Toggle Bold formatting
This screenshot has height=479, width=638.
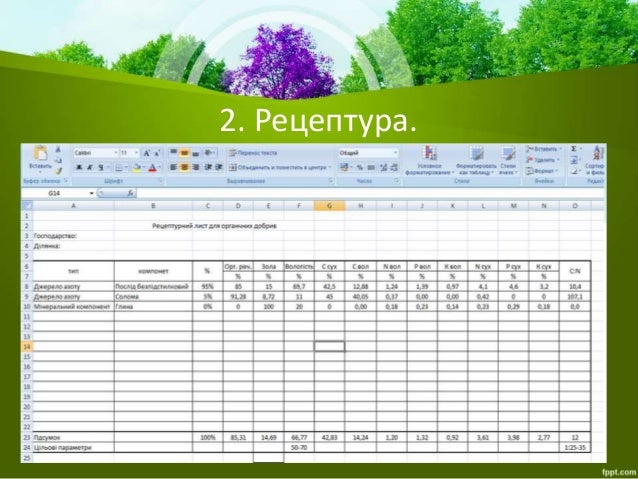[x=79, y=168]
